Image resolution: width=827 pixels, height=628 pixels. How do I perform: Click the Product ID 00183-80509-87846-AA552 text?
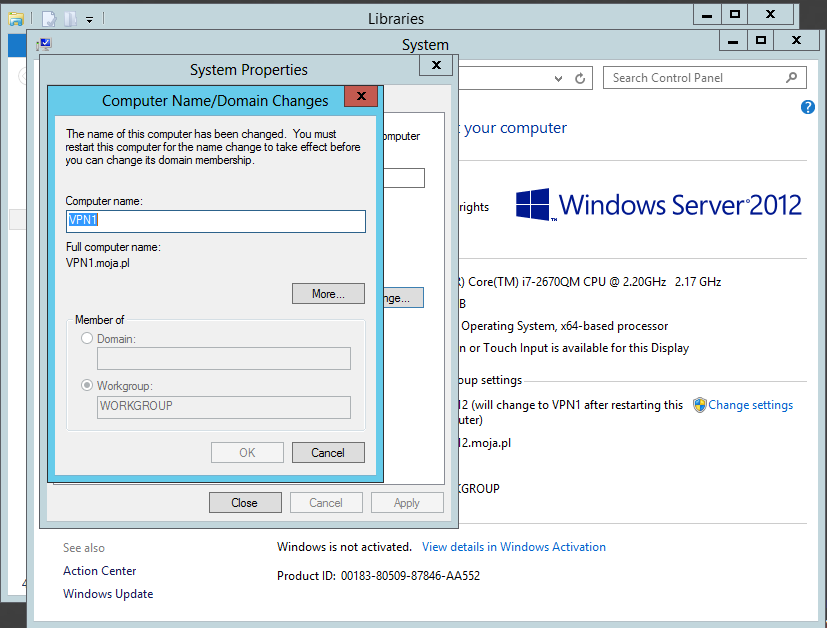(x=379, y=576)
